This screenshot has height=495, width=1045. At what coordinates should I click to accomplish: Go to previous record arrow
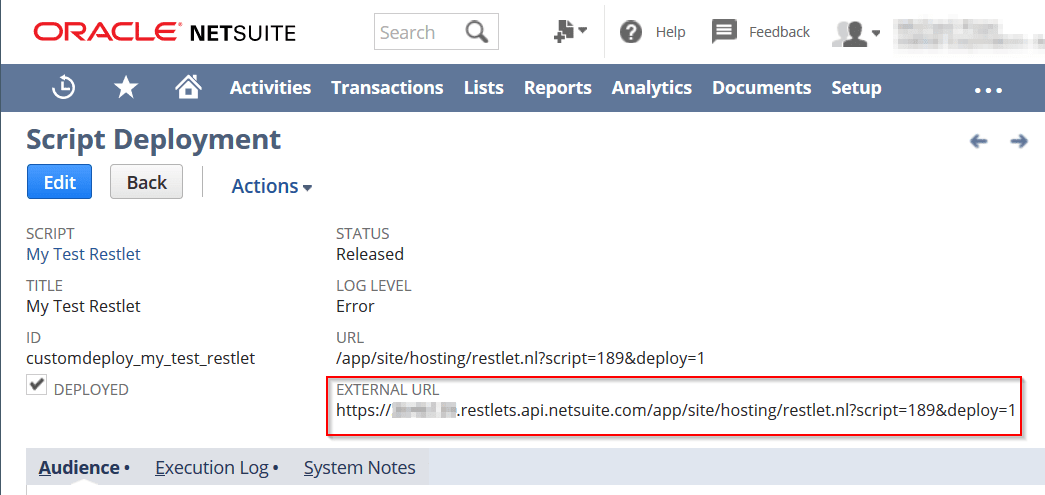[978, 141]
